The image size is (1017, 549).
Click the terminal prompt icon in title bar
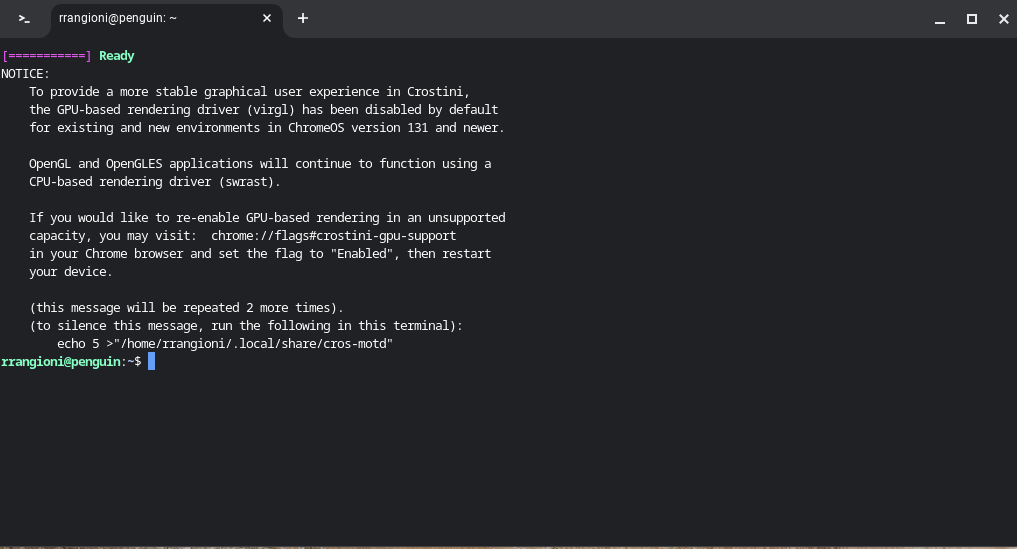tap(24, 19)
